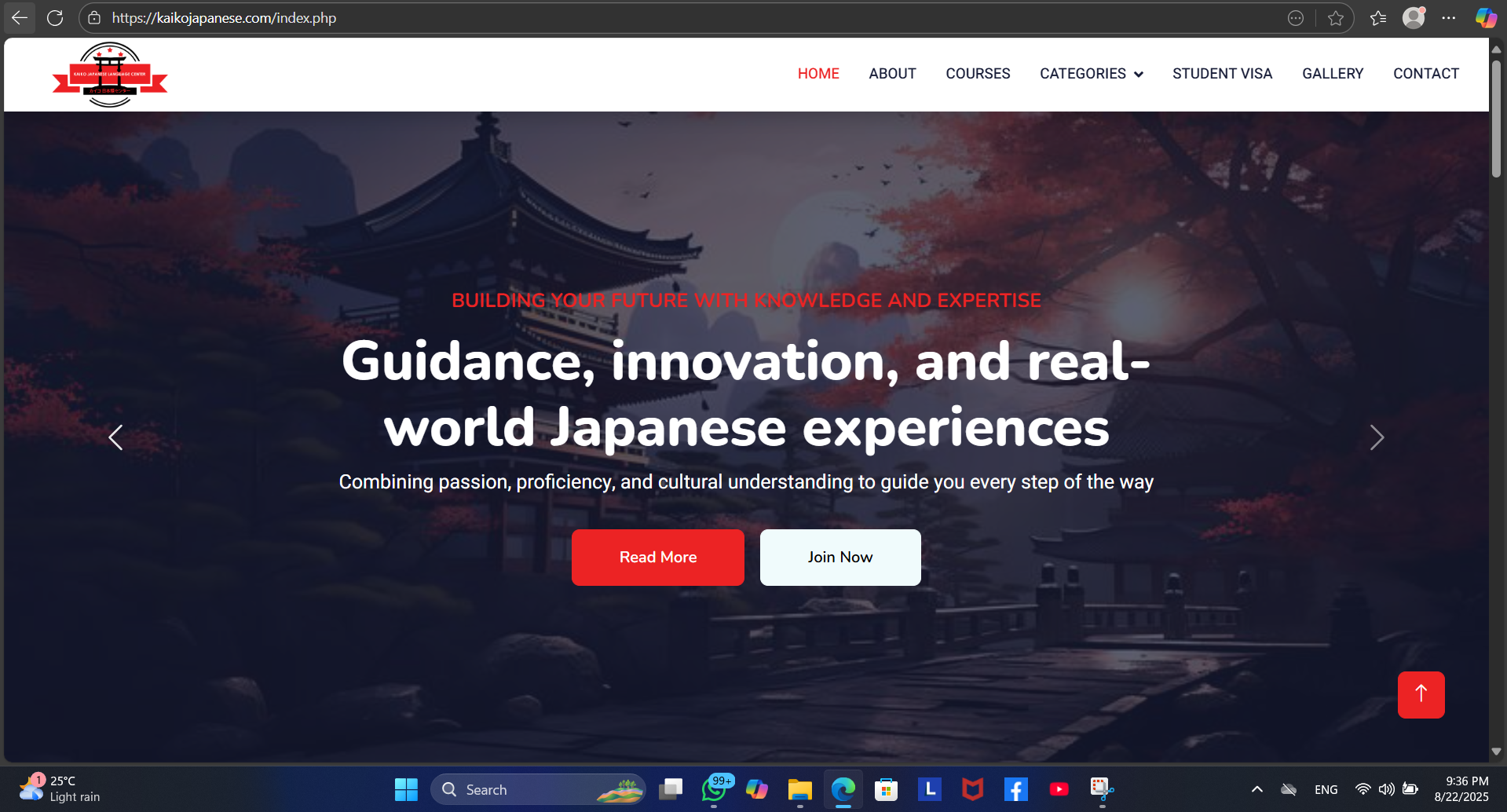The image size is (1507, 812).
Task: Click the page vertical scrollbar thumb
Action: pyautogui.click(x=1496, y=118)
